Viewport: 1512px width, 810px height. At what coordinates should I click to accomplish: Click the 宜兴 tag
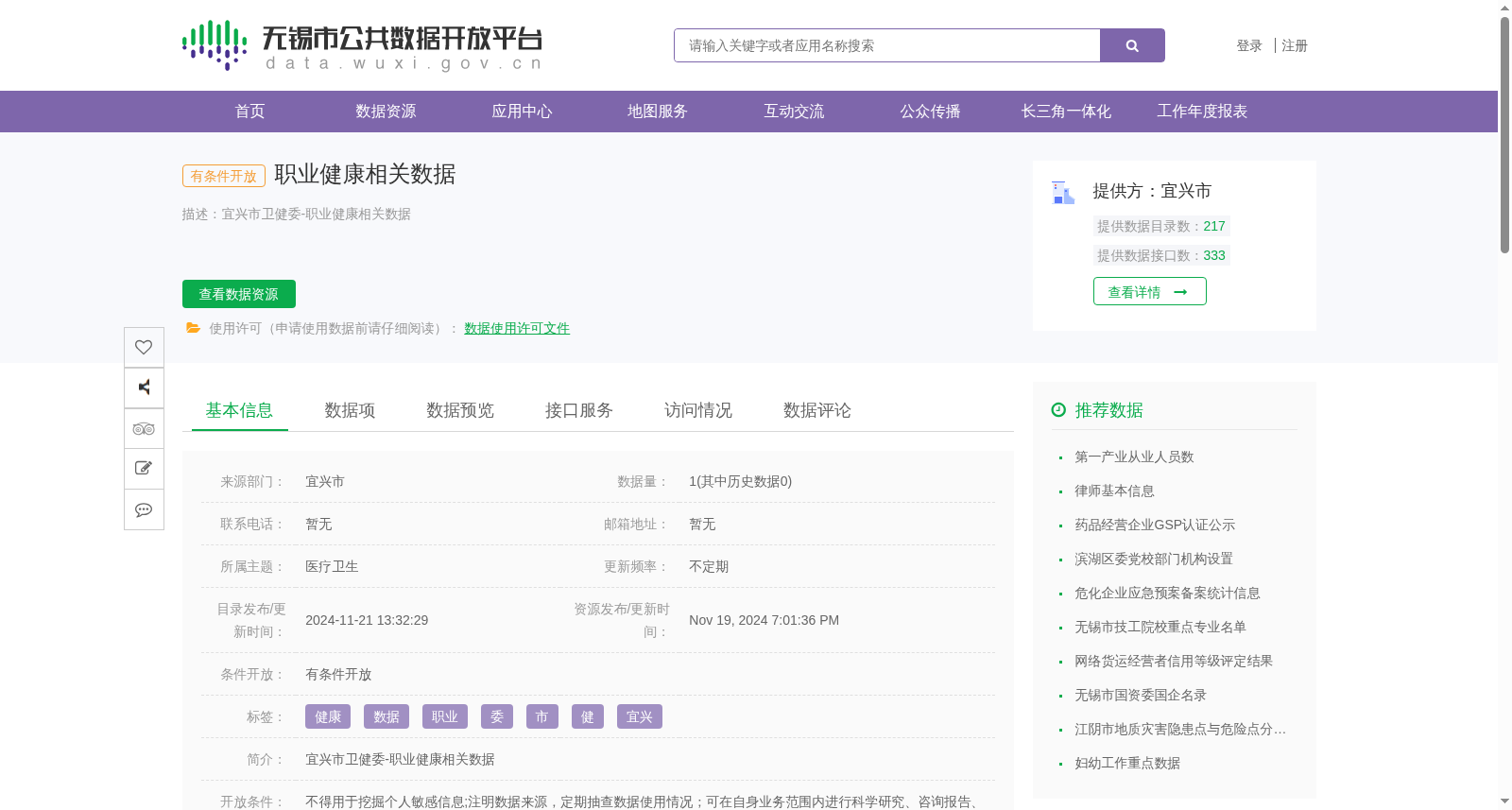(640, 716)
